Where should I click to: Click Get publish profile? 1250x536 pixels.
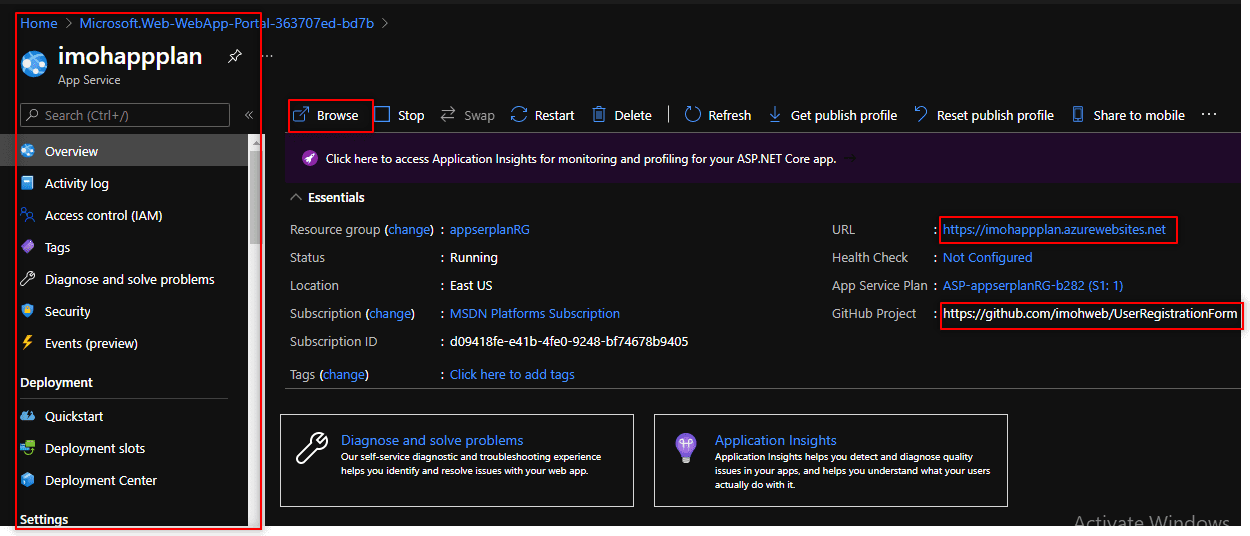pos(832,115)
